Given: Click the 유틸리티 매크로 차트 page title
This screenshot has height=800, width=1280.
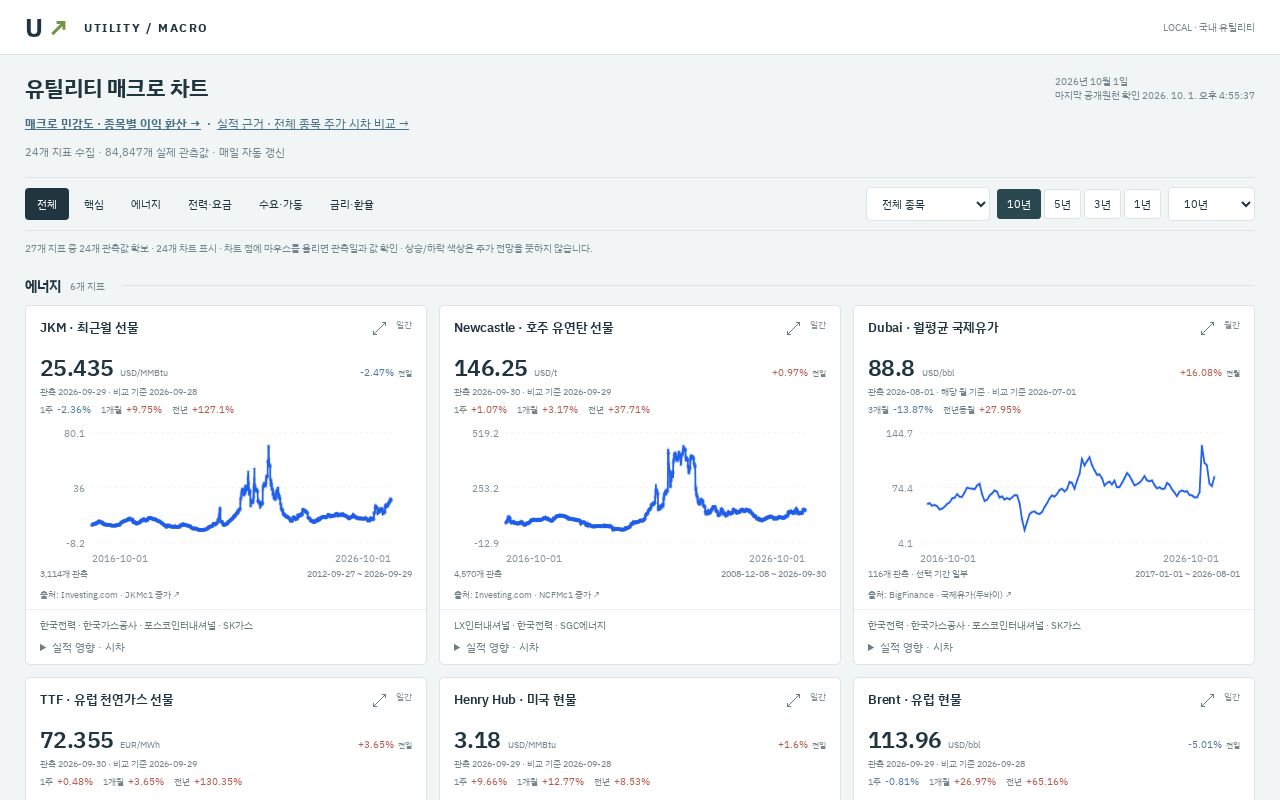Looking at the screenshot, I should pos(117,88).
